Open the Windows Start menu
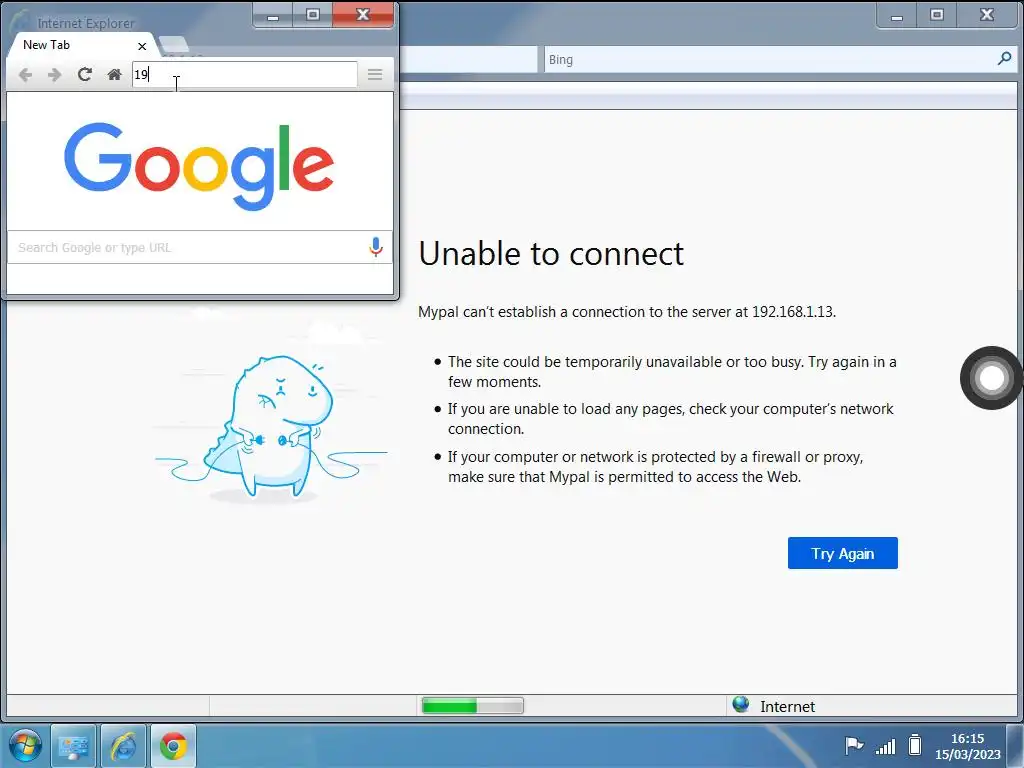This screenshot has height=768, width=1024. (25, 746)
